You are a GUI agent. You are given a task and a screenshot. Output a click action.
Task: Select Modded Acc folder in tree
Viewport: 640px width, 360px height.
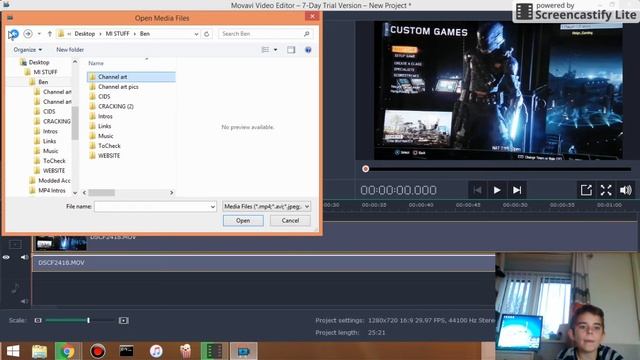(54, 181)
